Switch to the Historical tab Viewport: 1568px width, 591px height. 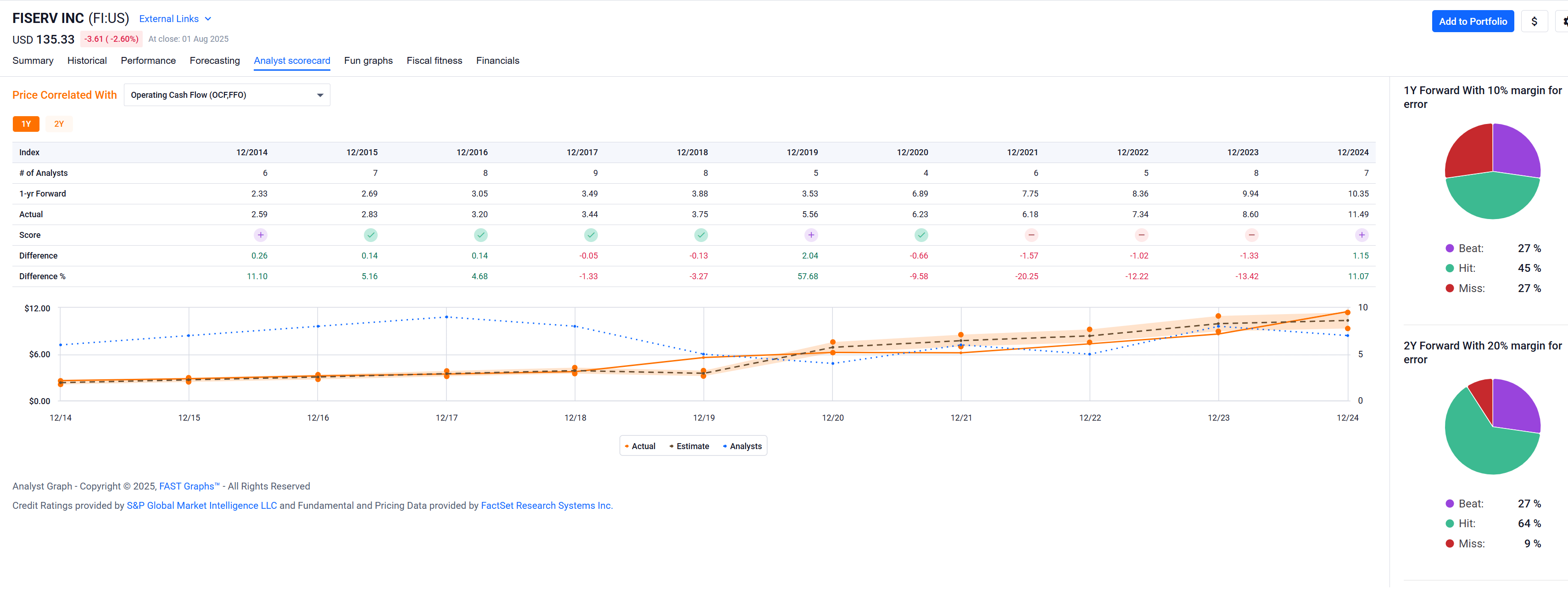click(87, 61)
